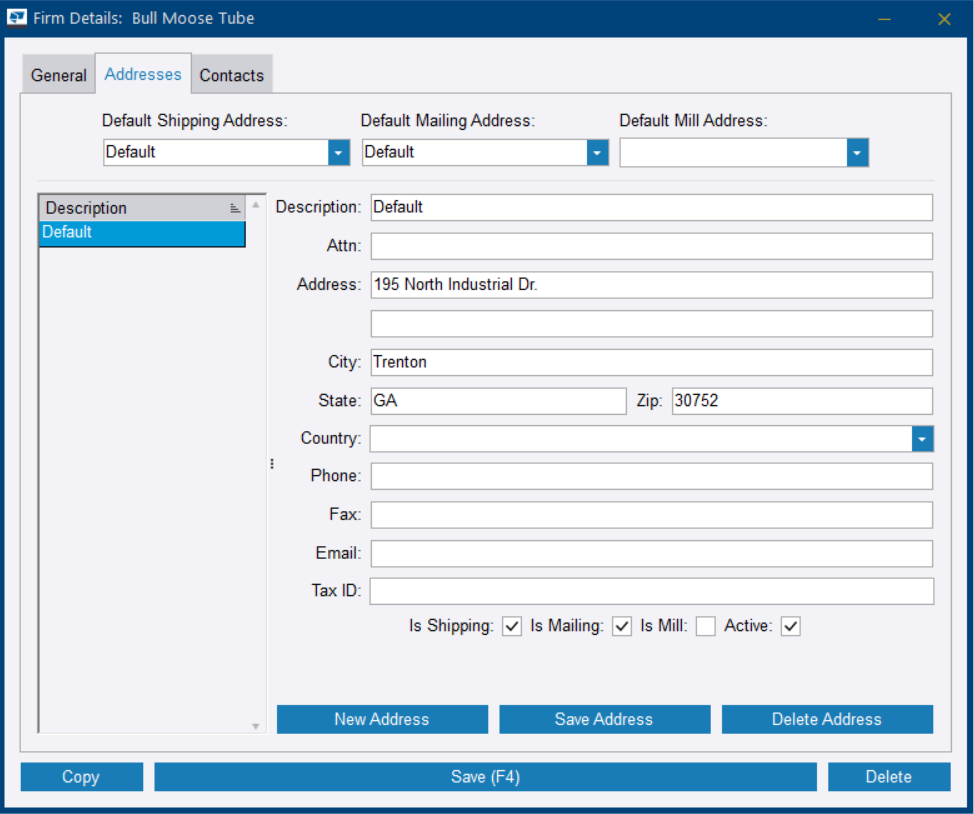Expand the Default Mill Address dropdown

857,153
